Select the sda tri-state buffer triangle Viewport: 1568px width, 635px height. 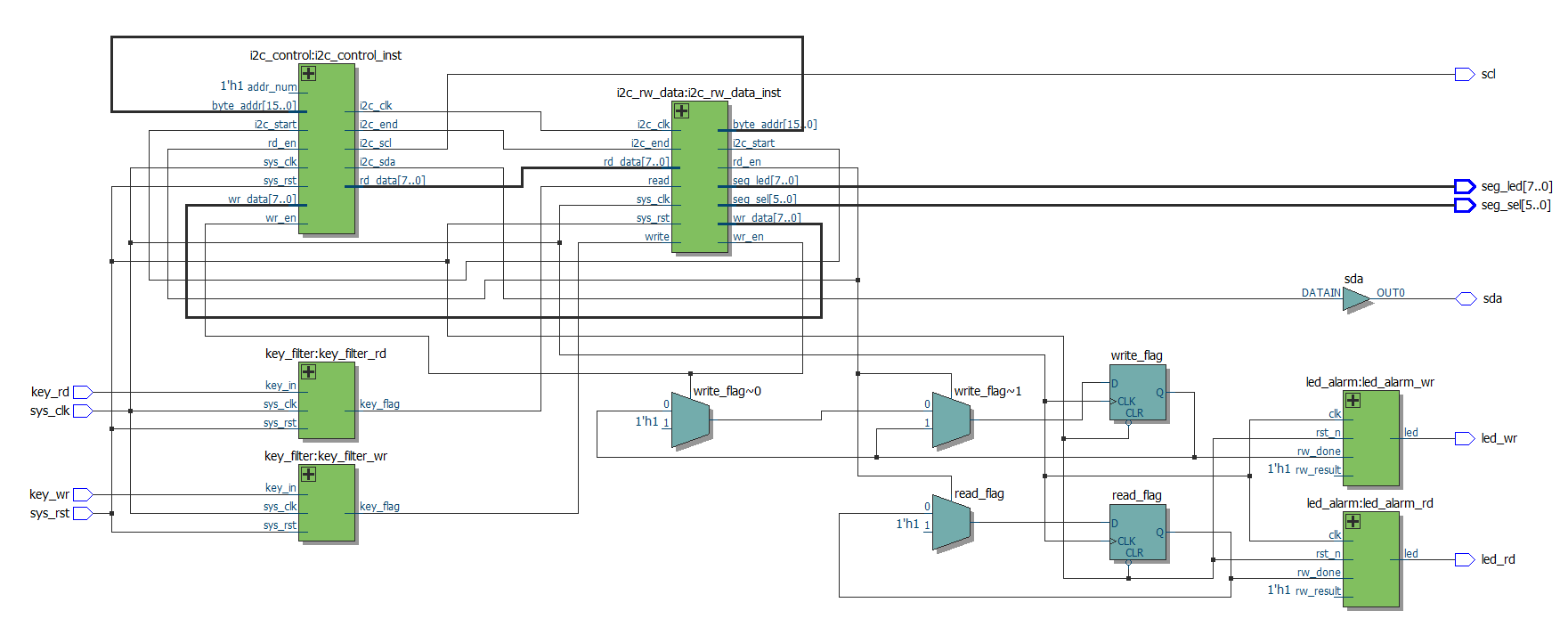pyautogui.click(x=1354, y=300)
